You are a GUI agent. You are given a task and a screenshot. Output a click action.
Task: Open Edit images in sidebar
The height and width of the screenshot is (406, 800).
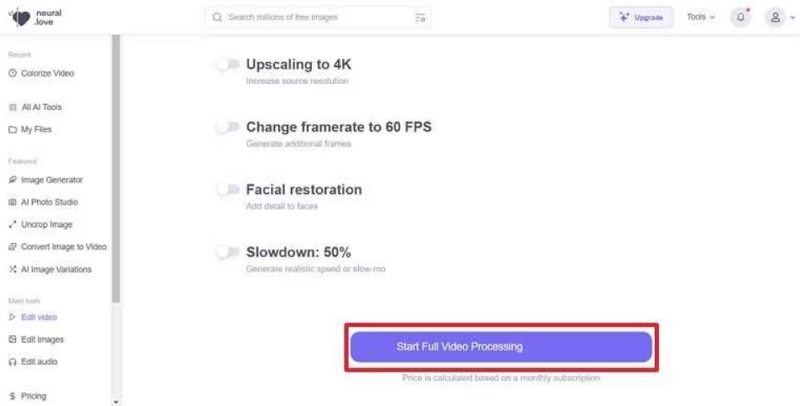pos(42,339)
